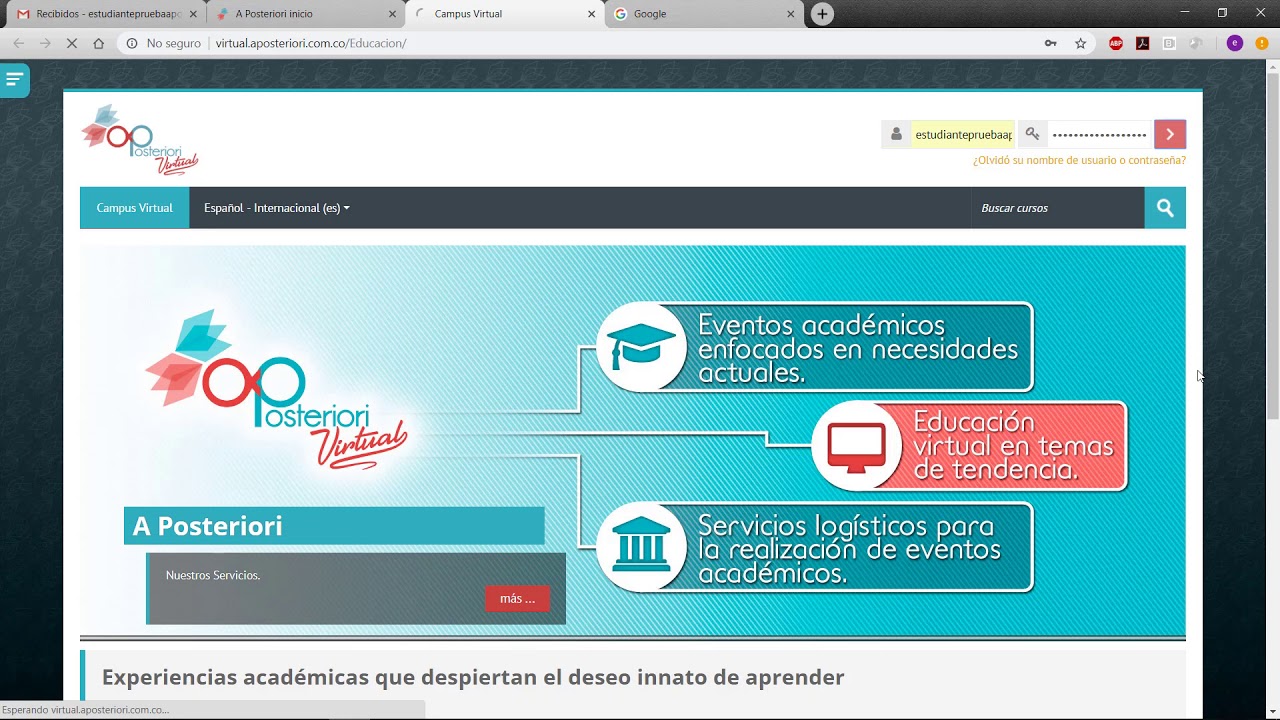The width and height of the screenshot is (1280, 720).
Task: Open saved passwords key icon in address bar
Action: coord(1051,43)
